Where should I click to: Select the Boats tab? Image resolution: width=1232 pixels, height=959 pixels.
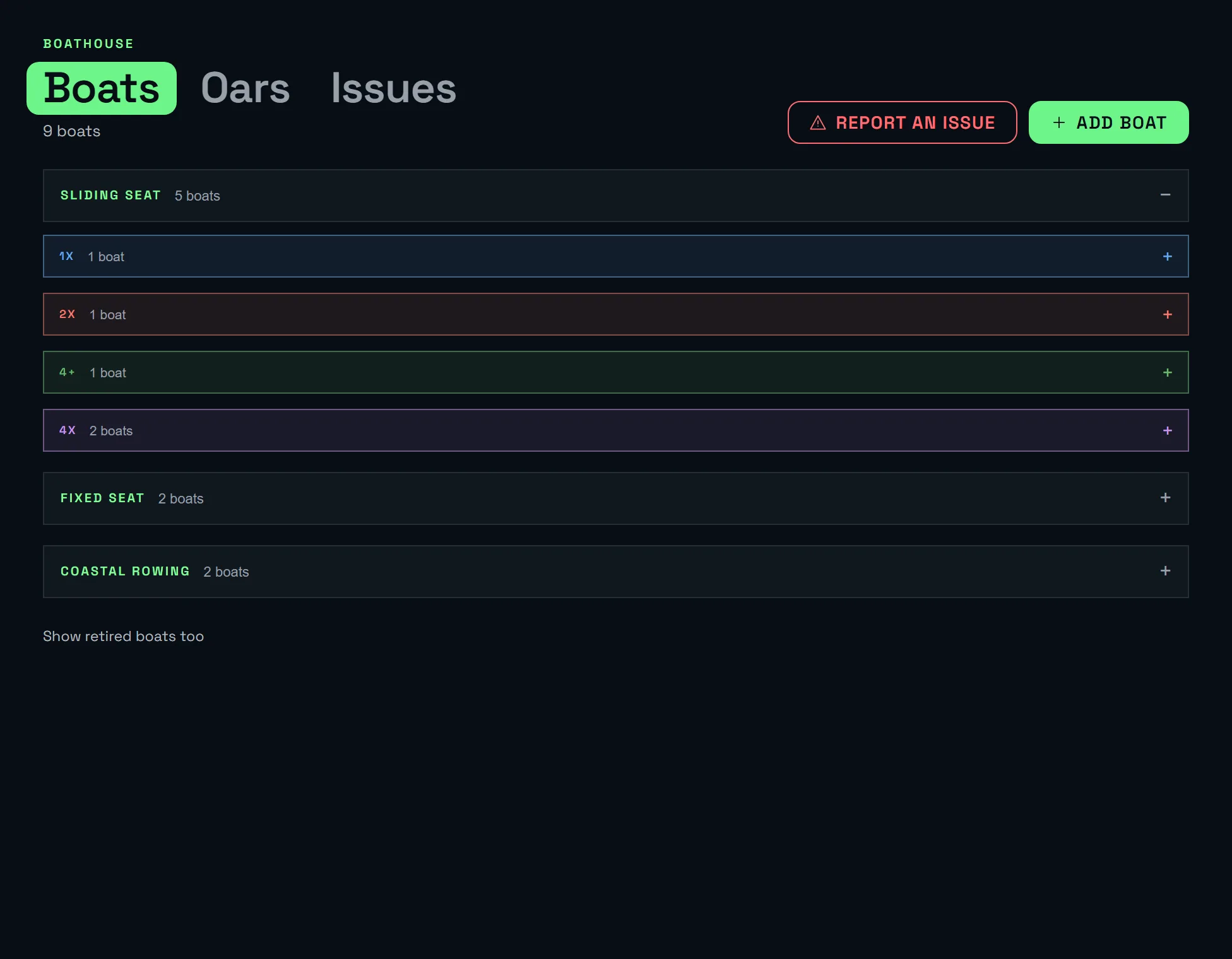click(x=102, y=88)
